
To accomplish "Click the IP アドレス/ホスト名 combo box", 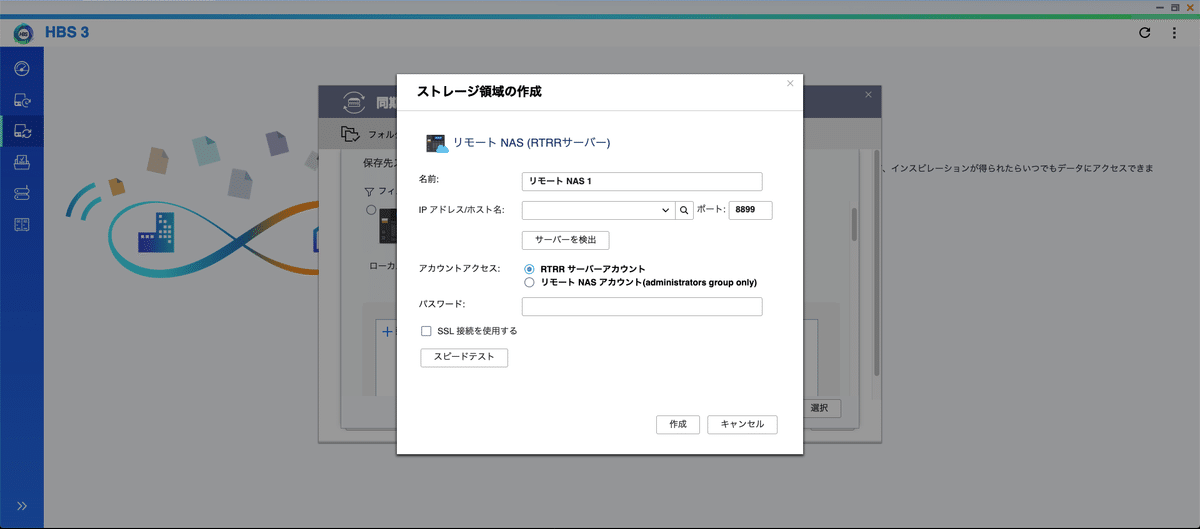I will (598, 210).
